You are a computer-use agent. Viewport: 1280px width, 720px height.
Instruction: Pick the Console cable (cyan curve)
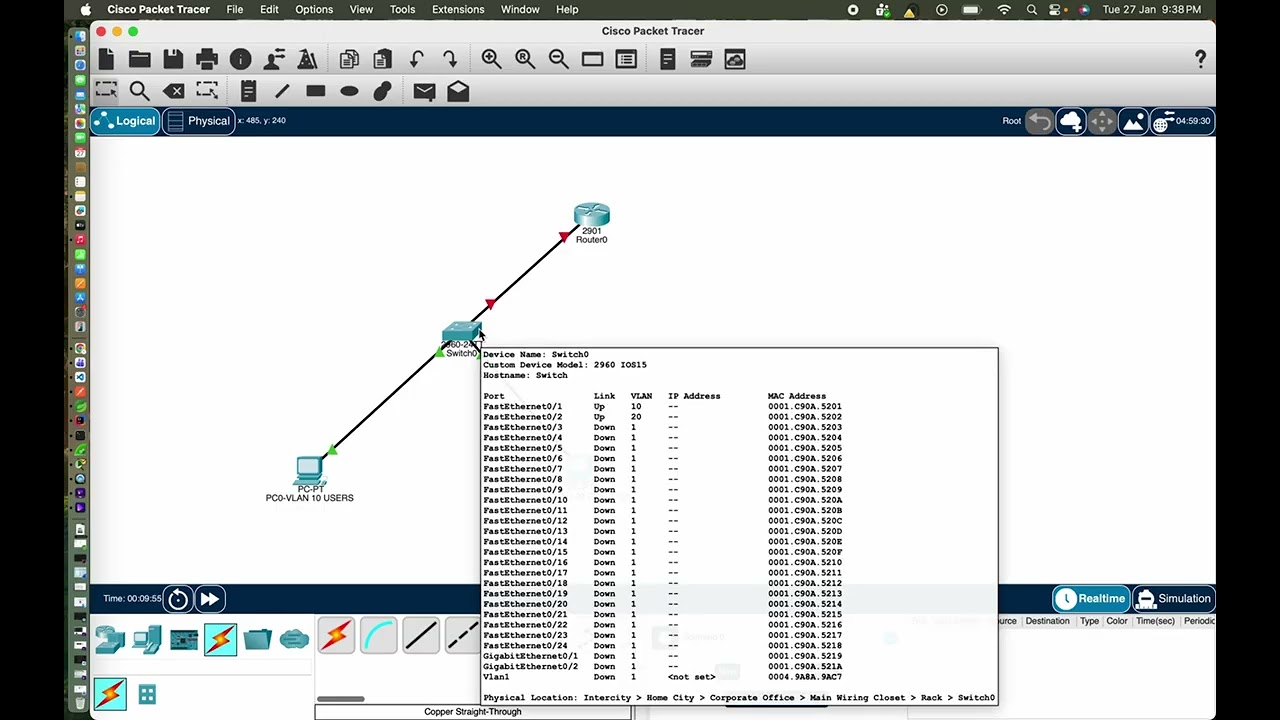click(379, 635)
